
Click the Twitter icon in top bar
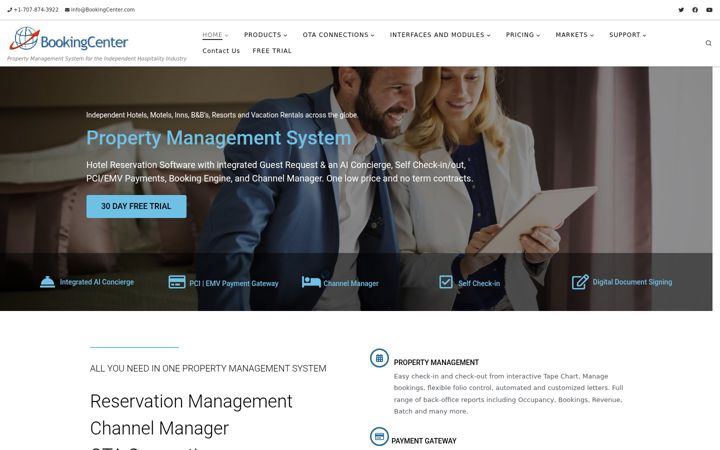point(681,10)
